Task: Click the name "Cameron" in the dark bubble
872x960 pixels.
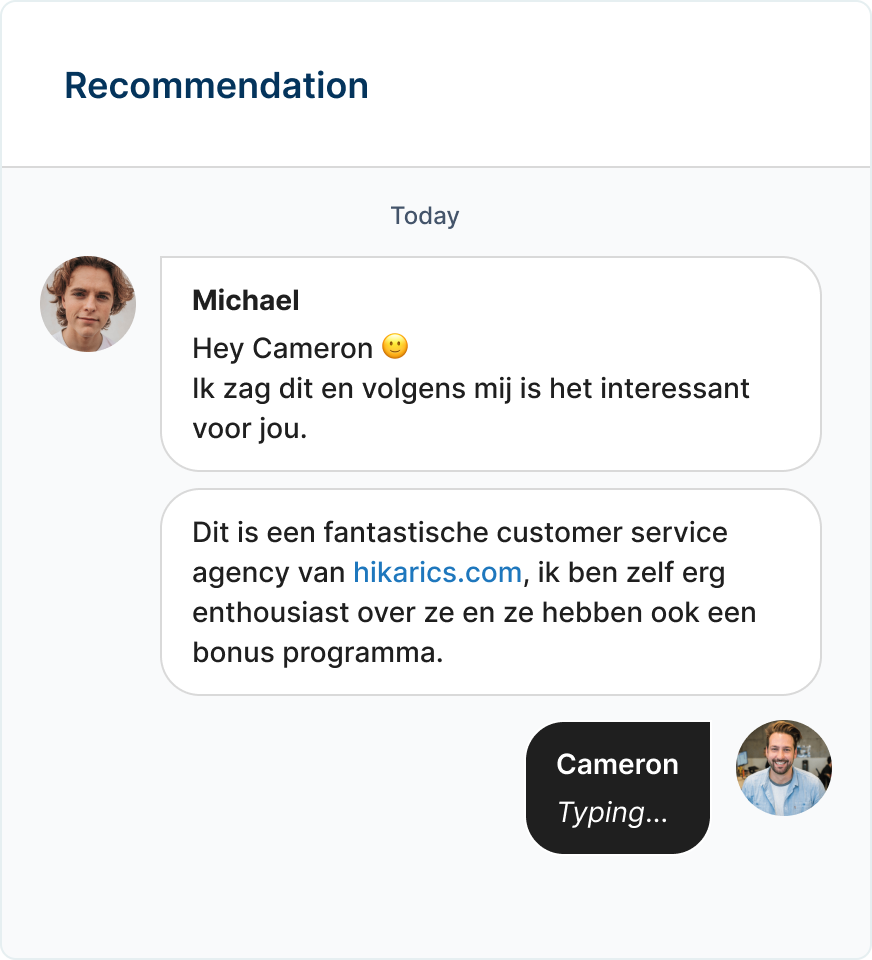Action: click(x=617, y=764)
